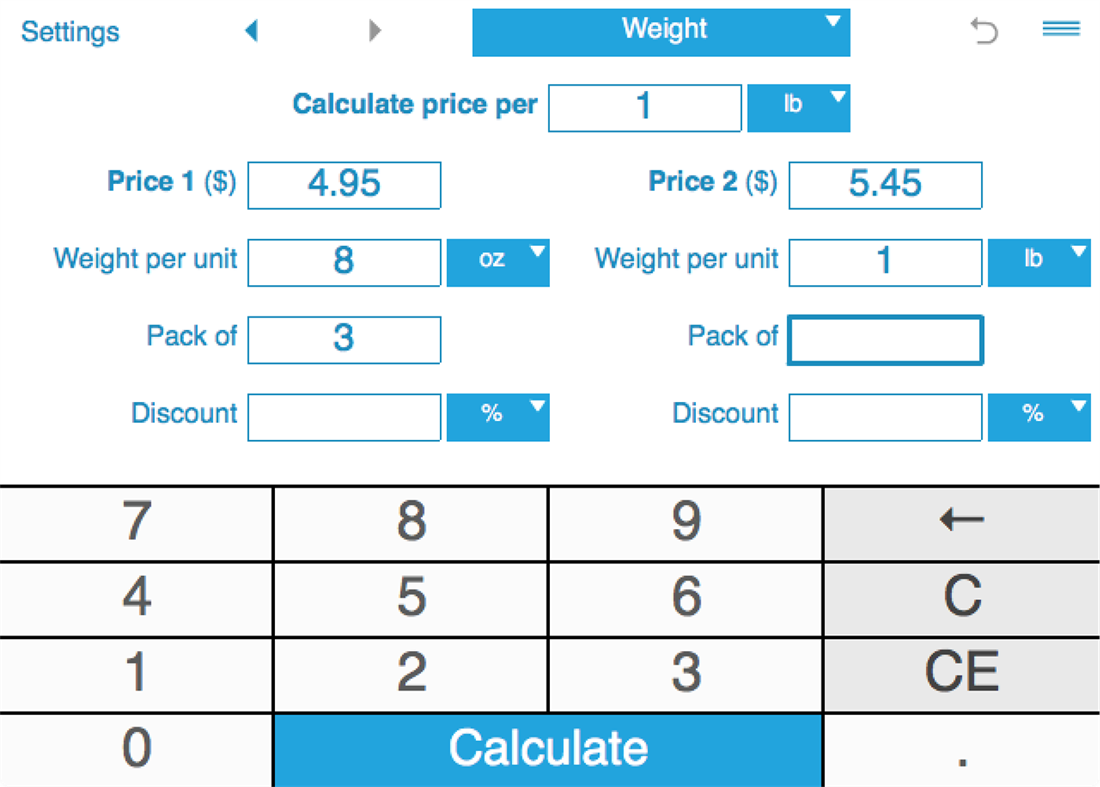Click the Weight per unit field showing 8

coord(344,262)
